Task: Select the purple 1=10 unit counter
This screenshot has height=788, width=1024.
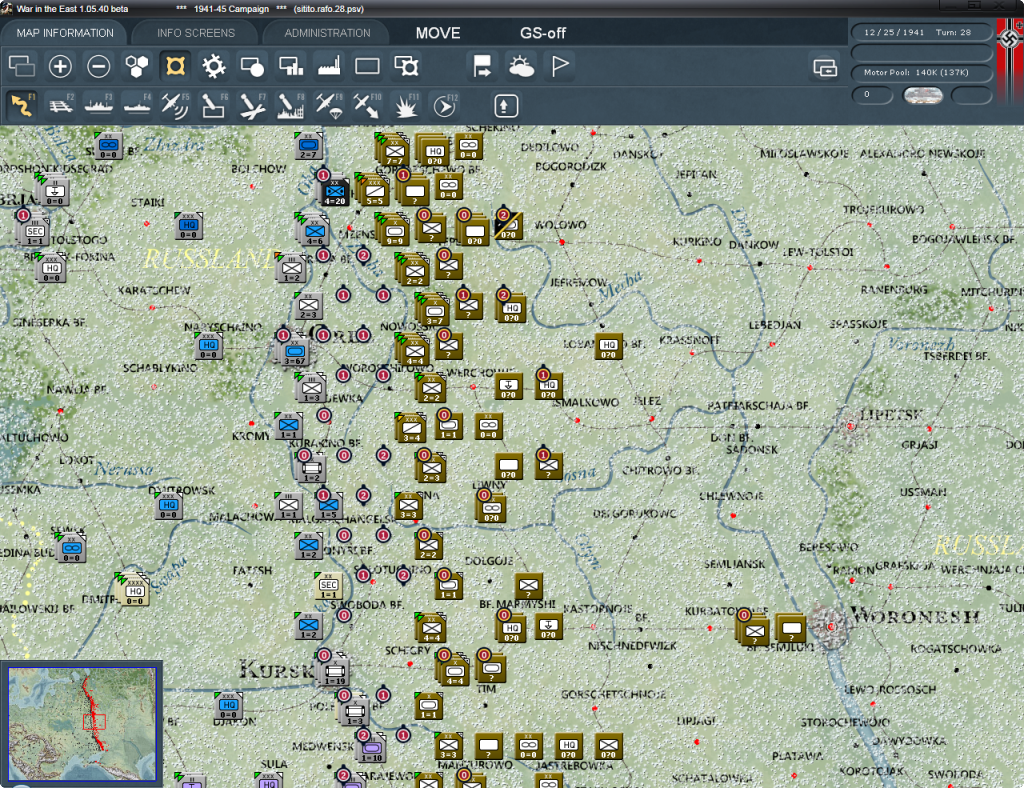Action: point(371,749)
